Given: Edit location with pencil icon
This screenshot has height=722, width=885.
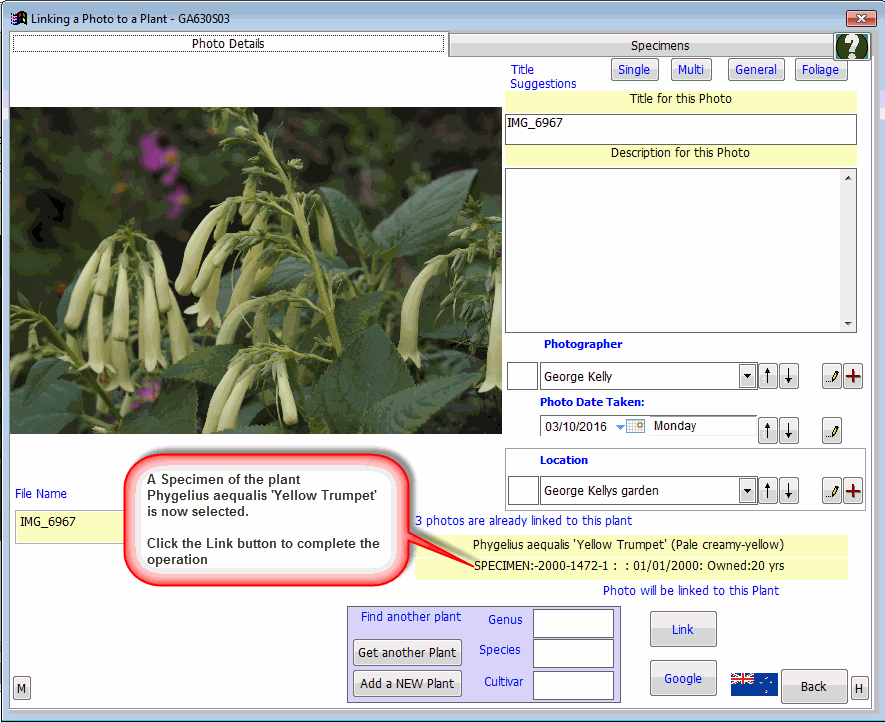Looking at the screenshot, I should (x=832, y=491).
